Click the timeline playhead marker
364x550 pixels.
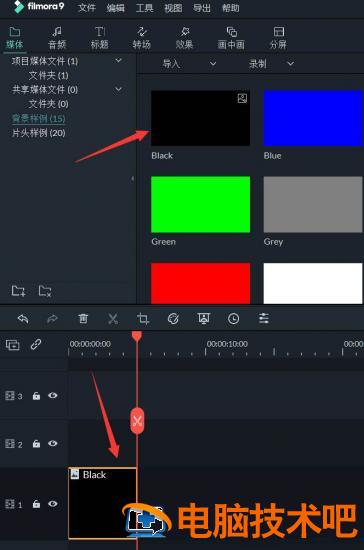137,336
